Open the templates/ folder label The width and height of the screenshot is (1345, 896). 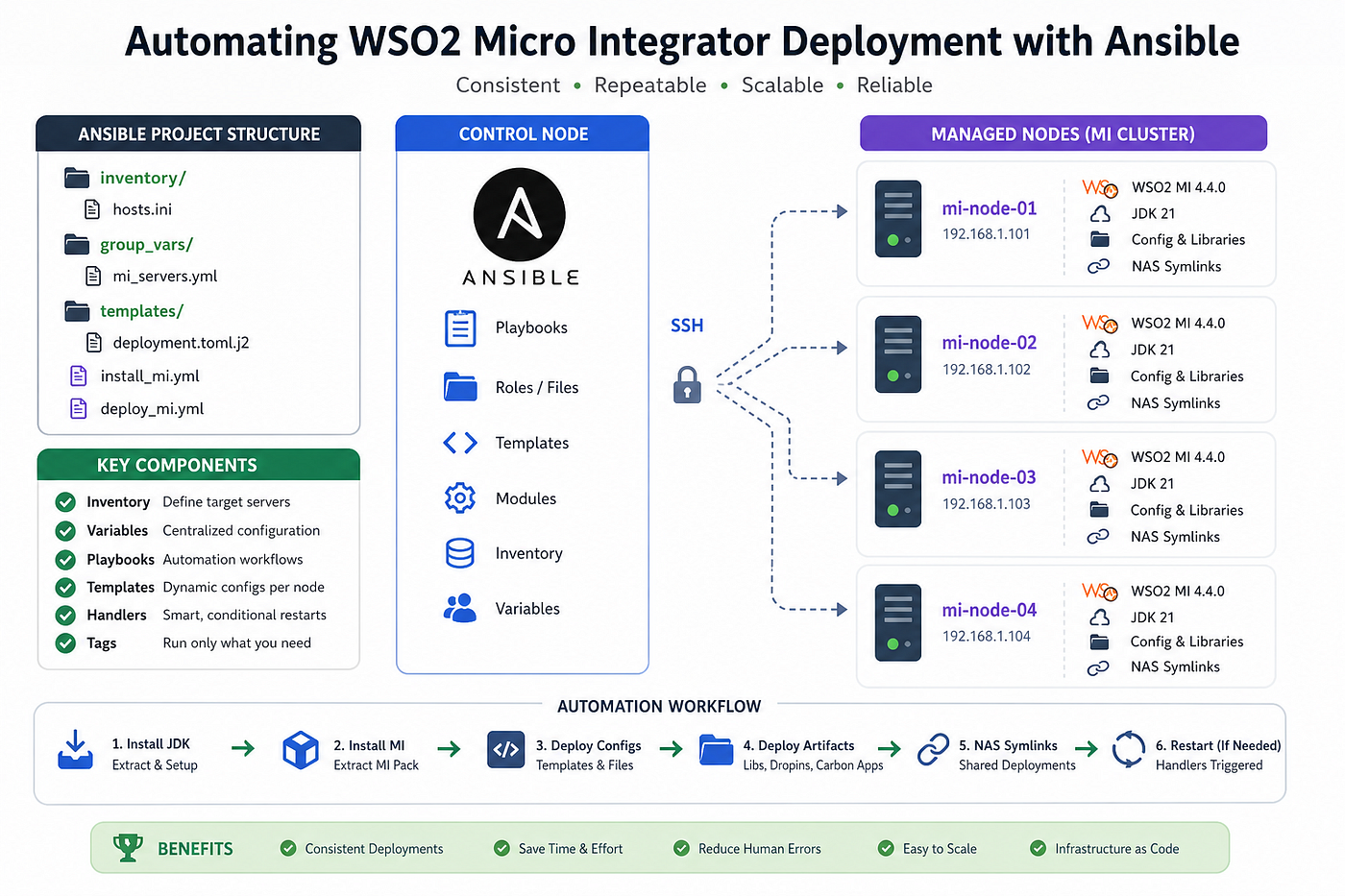point(142,311)
